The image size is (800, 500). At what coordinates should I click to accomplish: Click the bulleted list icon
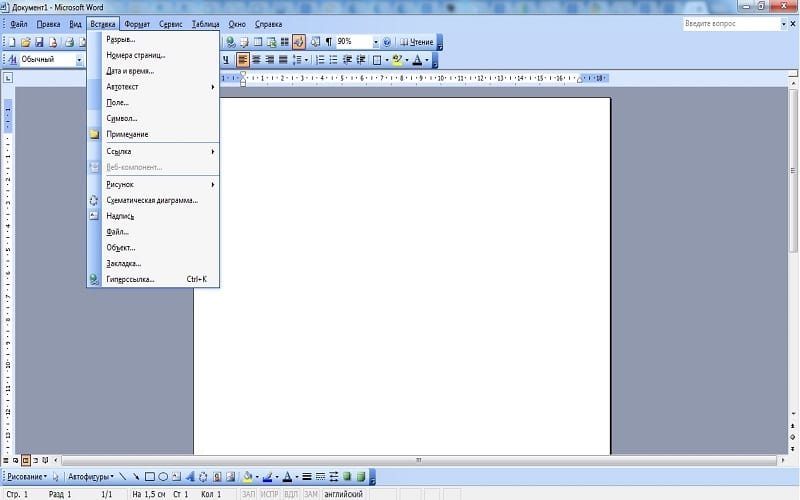333,60
